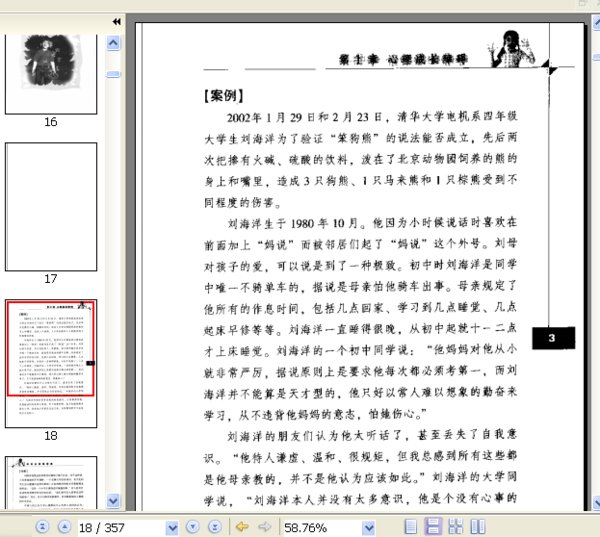Go to the next page button
Image resolution: width=600 pixels, height=537 pixels.
pos(193,527)
